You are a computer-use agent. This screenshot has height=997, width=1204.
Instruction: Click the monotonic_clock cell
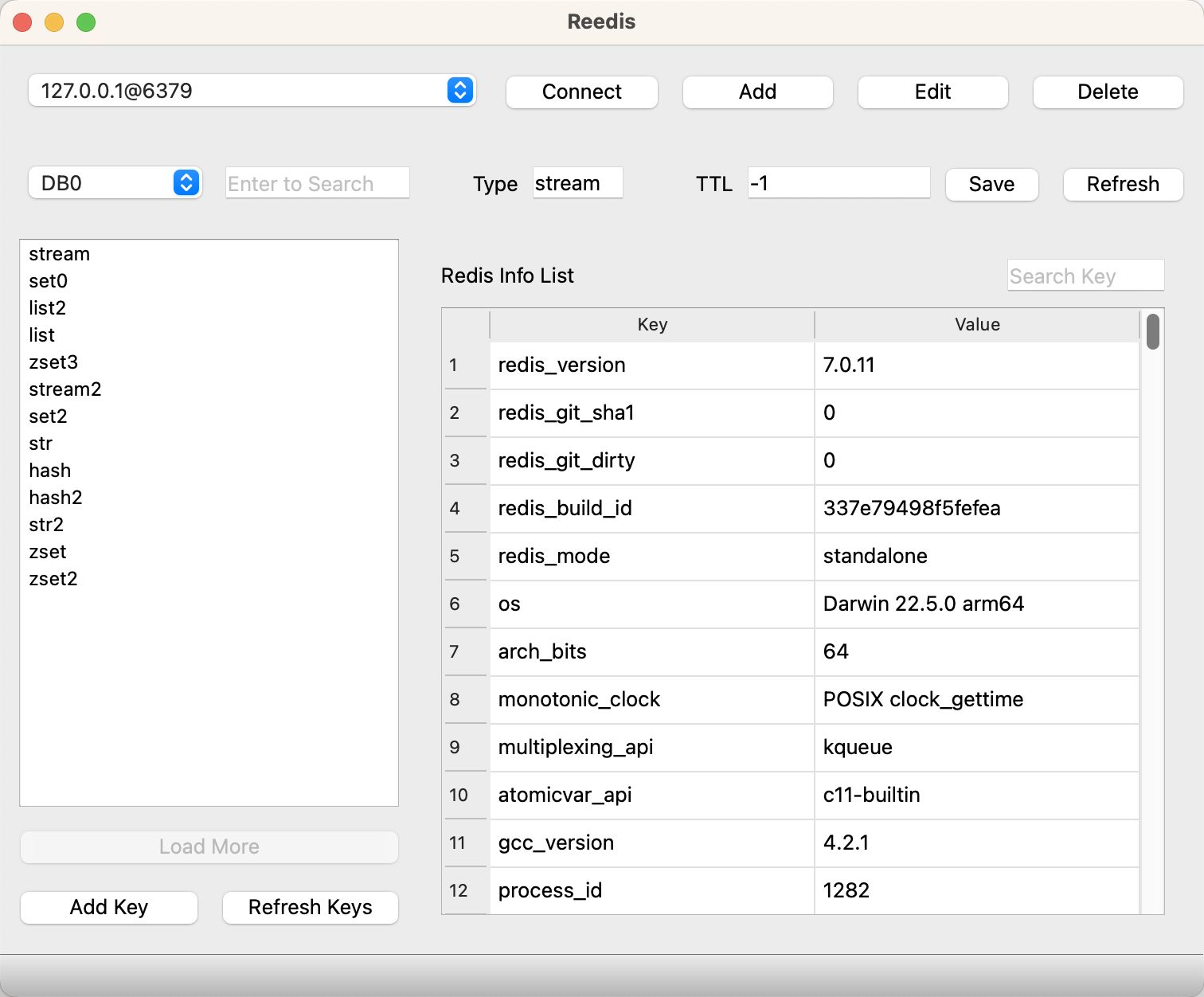coord(652,700)
